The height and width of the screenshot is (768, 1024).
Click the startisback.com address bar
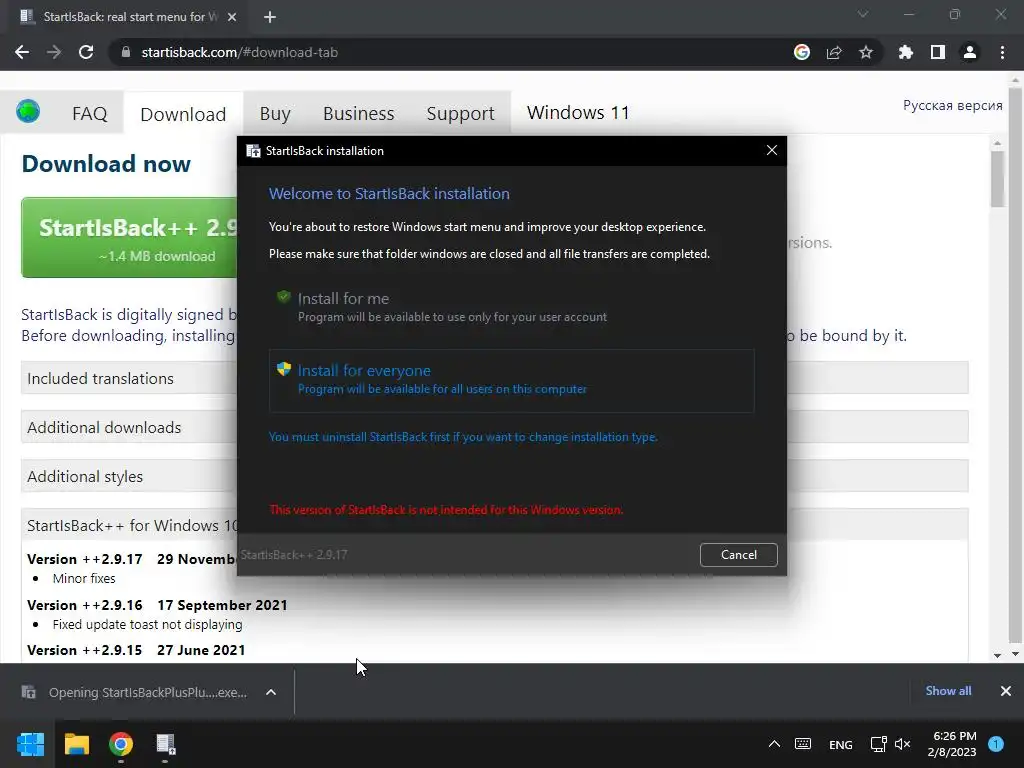click(x=451, y=52)
